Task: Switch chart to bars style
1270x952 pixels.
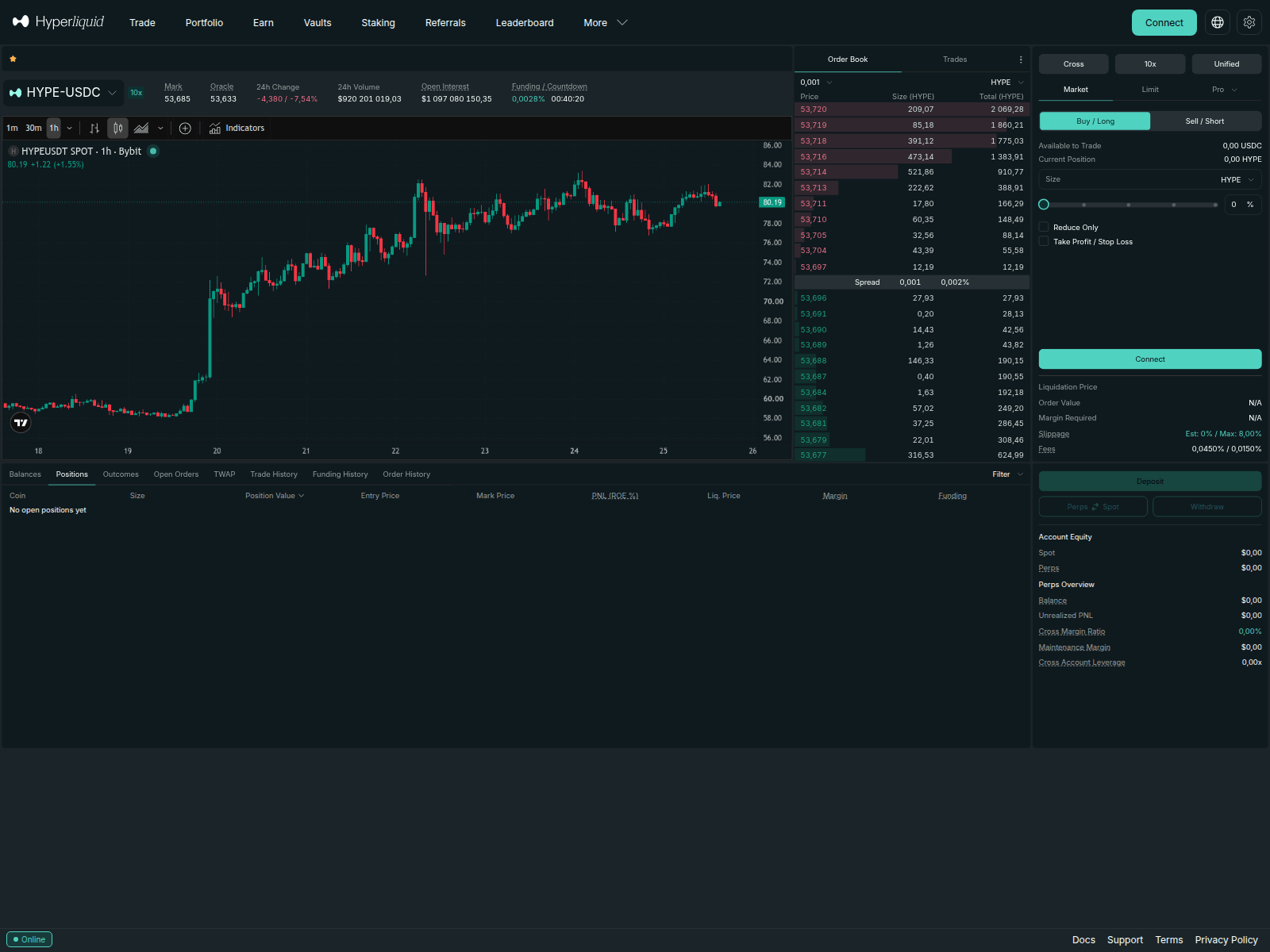Action: tap(94, 128)
